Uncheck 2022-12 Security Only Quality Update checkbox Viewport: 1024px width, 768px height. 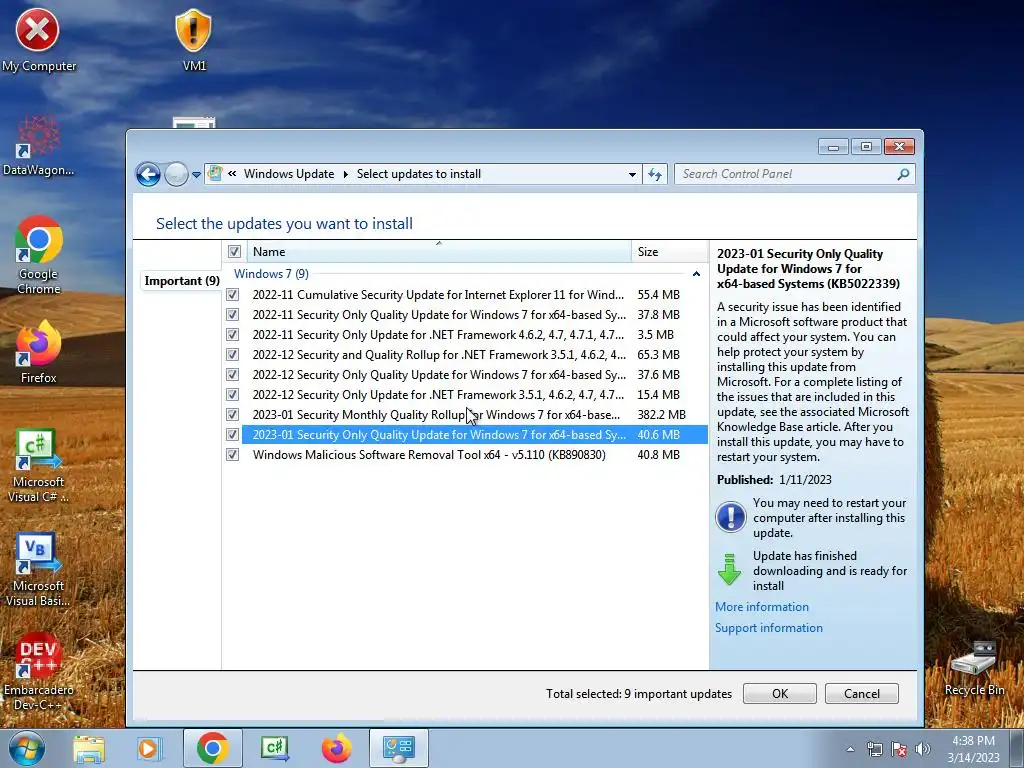pyautogui.click(x=232, y=375)
